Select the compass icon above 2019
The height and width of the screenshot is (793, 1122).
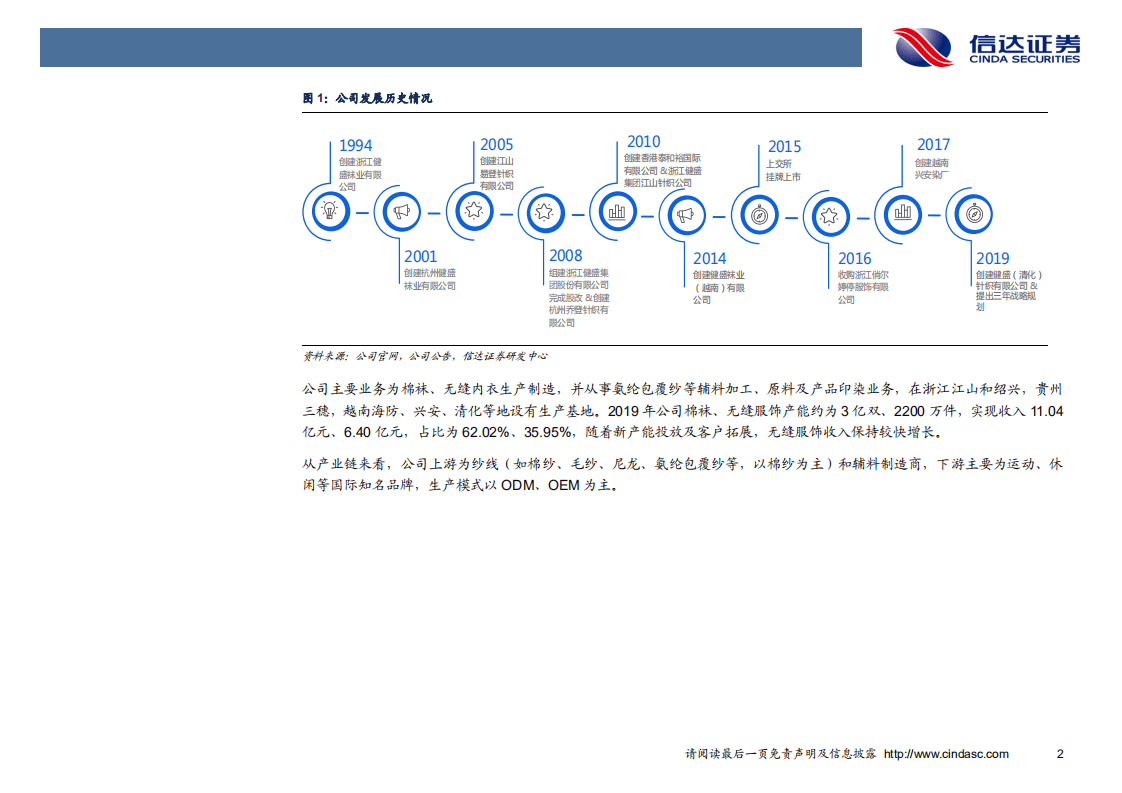tap(973, 213)
